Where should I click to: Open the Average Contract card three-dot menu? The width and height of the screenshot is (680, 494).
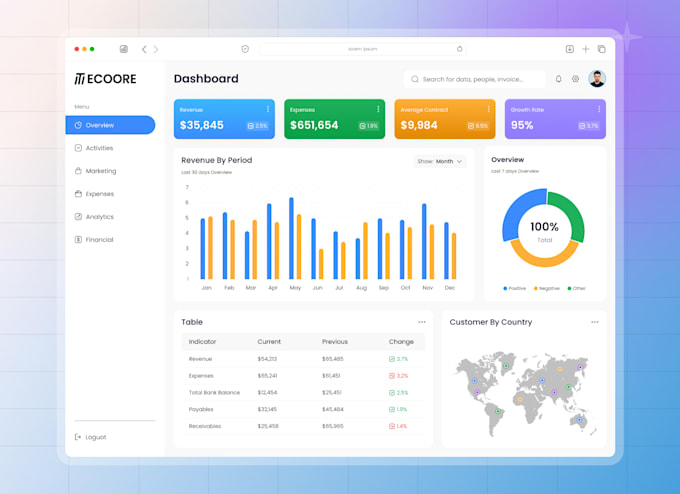488,109
